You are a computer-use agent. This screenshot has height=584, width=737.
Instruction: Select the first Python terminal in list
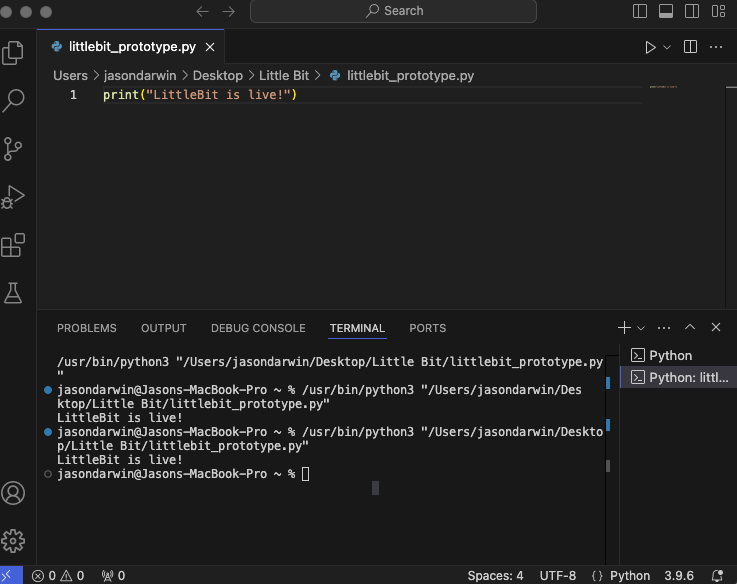tap(670, 355)
